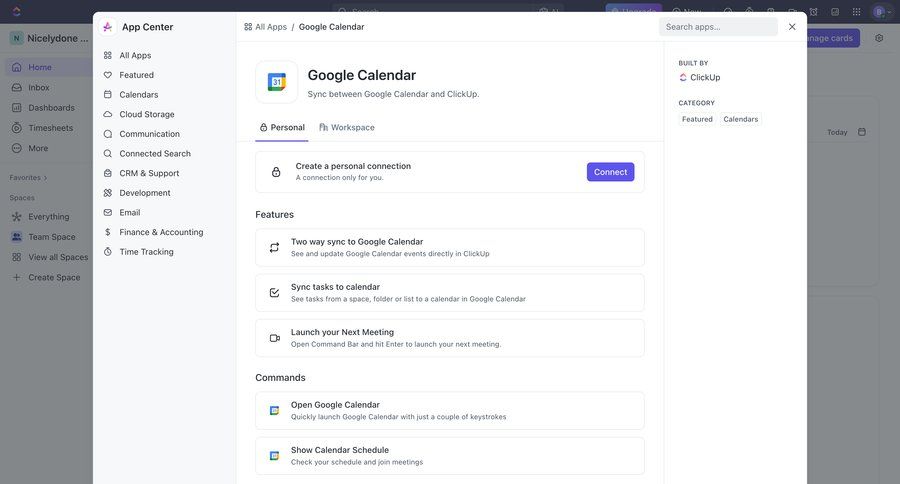Image resolution: width=900 pixels, height=484 pixels.
Task: Click the Google Calendar app logo
Action: coord(277,82)
